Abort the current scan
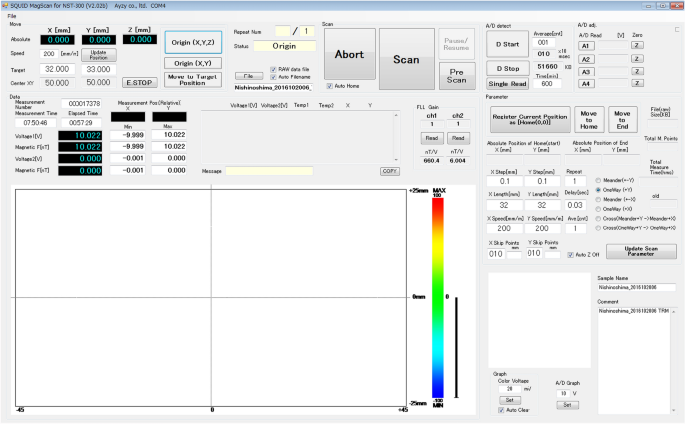This screenshot has height=424, width=685. pos(349,54)
